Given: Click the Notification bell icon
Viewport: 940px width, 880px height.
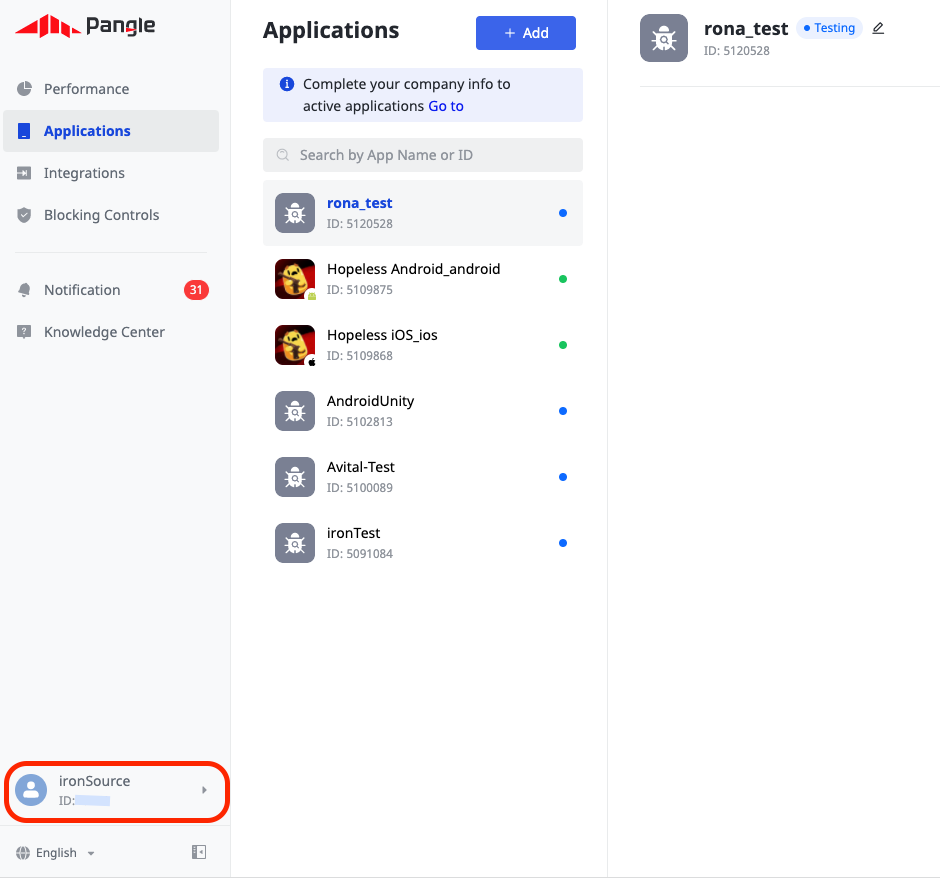Looking at the screenshot, I should (x=24, y=290).
